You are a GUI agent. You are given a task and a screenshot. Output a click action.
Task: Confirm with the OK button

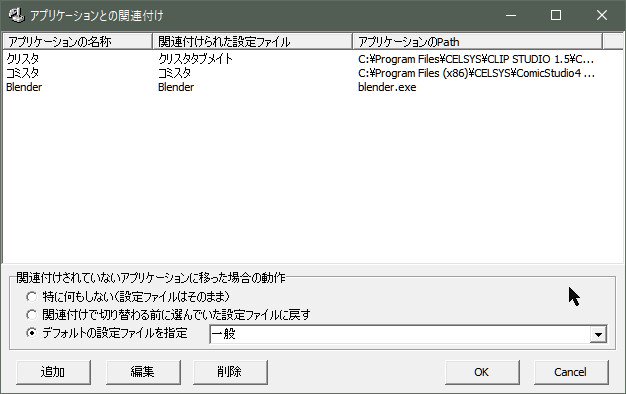click(482, 372)
